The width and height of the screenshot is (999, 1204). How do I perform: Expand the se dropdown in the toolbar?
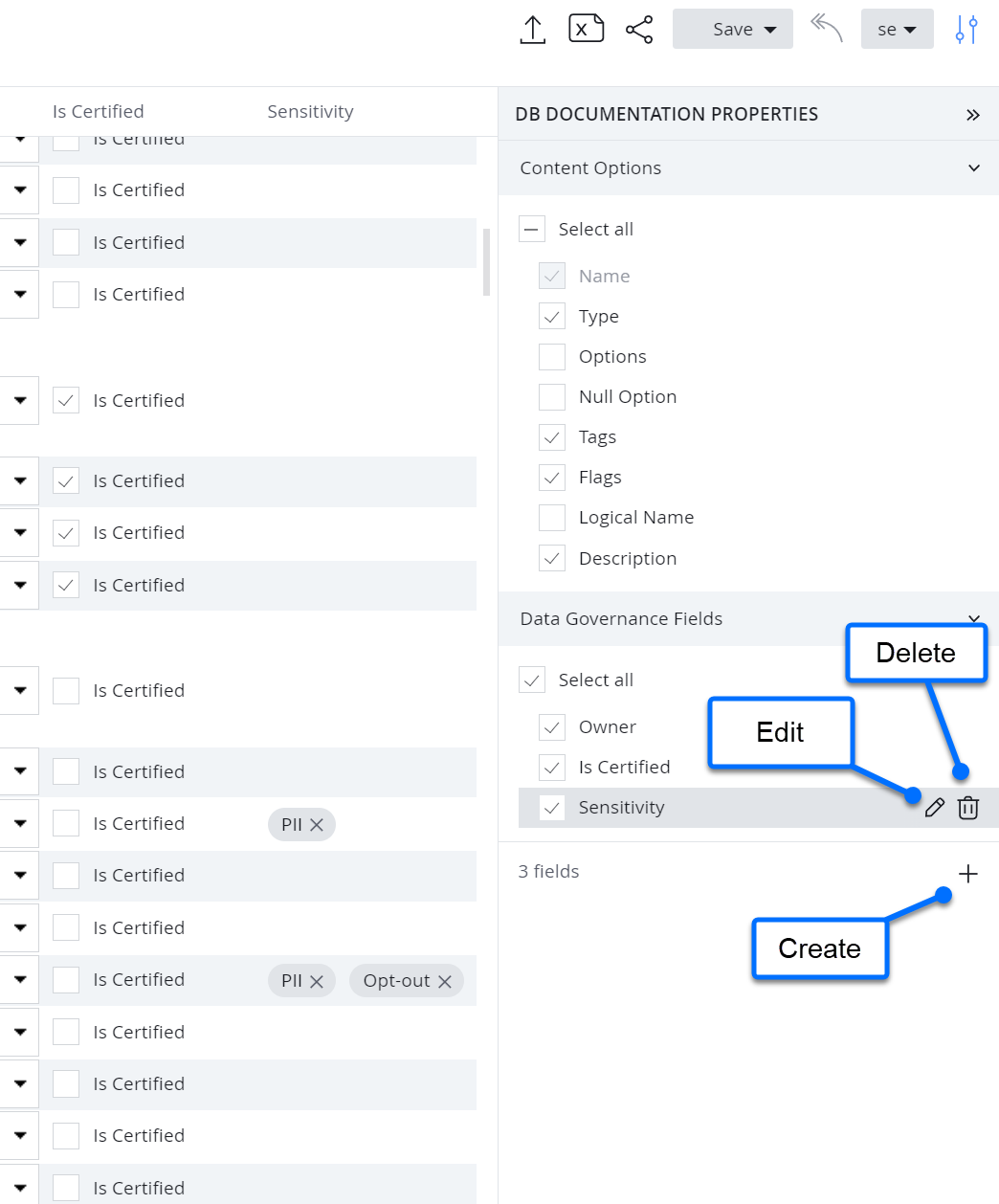(897, 29)
